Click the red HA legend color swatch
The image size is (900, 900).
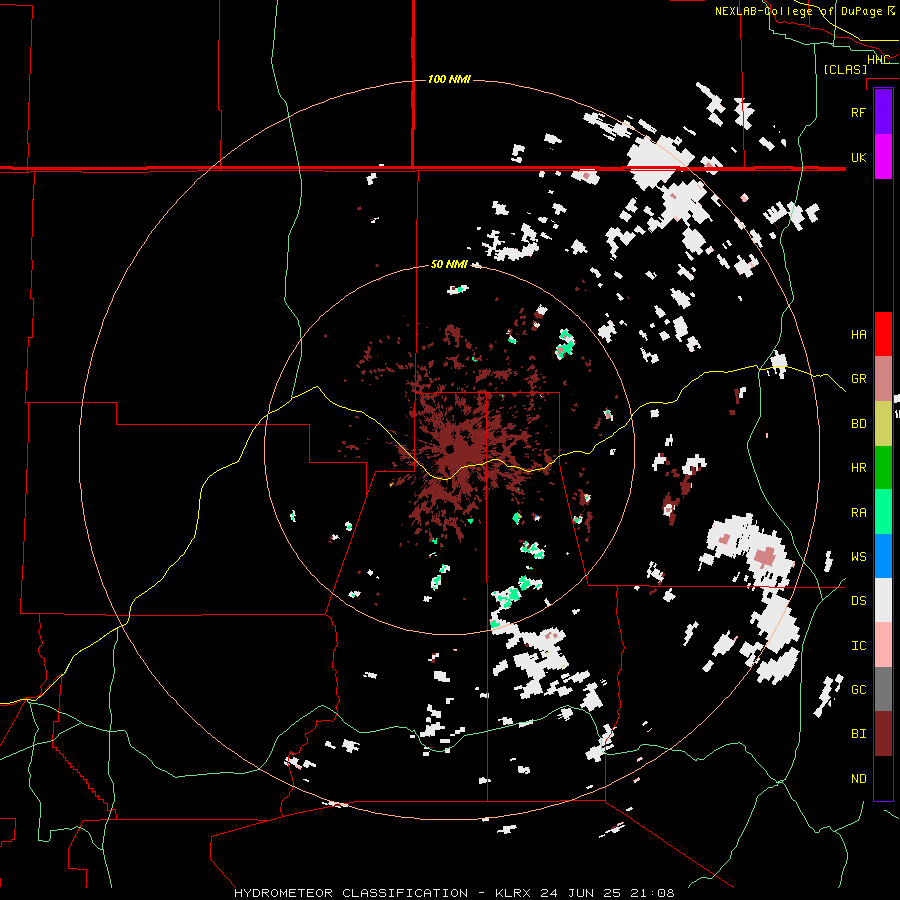click(883, 334)
